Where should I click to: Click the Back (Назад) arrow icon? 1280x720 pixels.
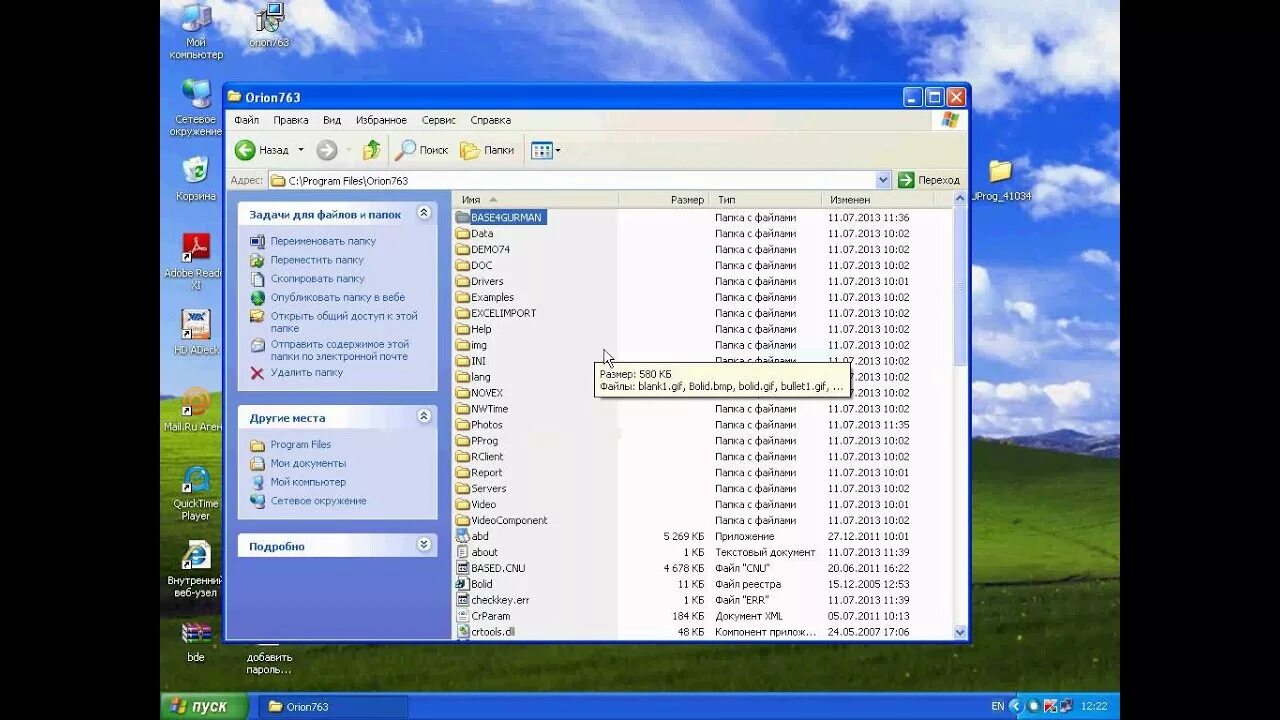pyautogui.click(x=245, y=150)
